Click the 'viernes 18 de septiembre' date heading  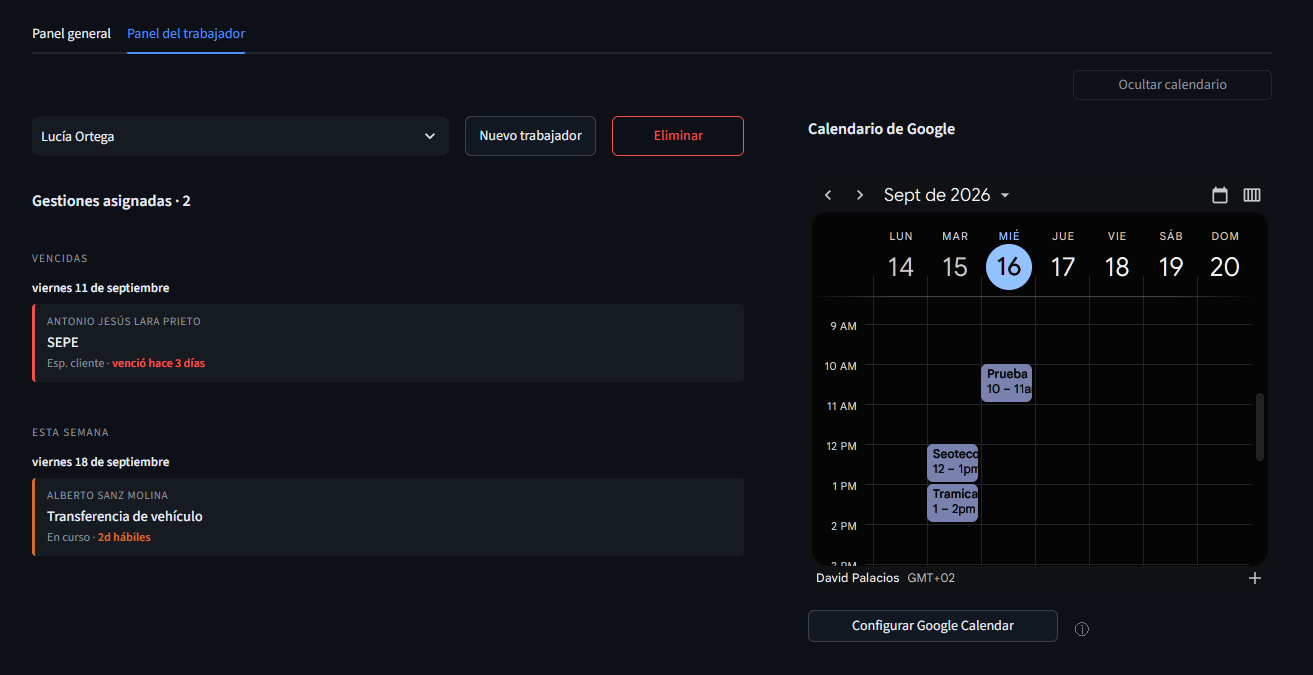[x=100, y=462]
